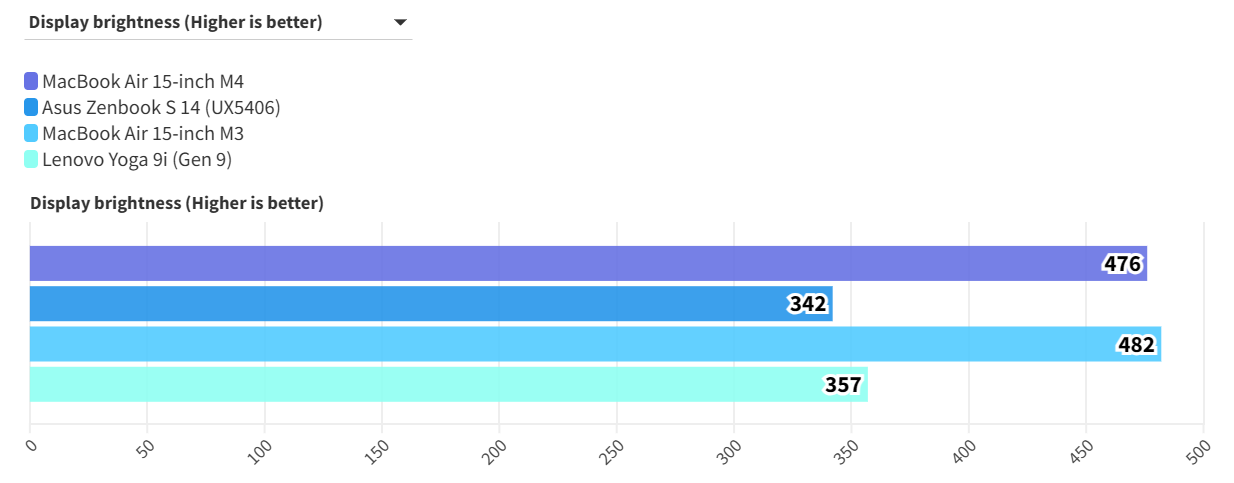Viewport: 1234px width, 483px height.
Task: Toggle the Lenovo Yoga 9i (Gen 9) legend label
Action: click(137, 159)
